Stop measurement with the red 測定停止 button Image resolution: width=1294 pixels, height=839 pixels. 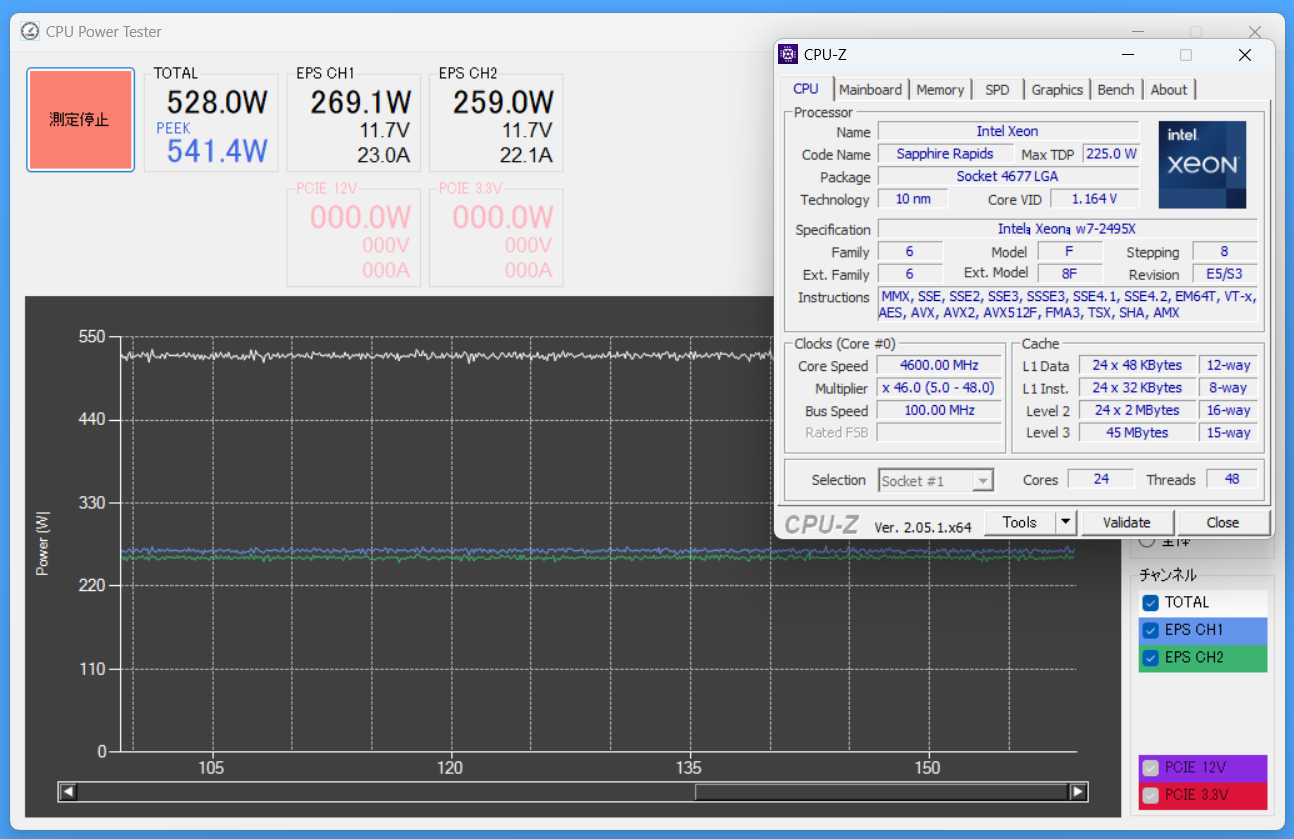tap(80, 120)
